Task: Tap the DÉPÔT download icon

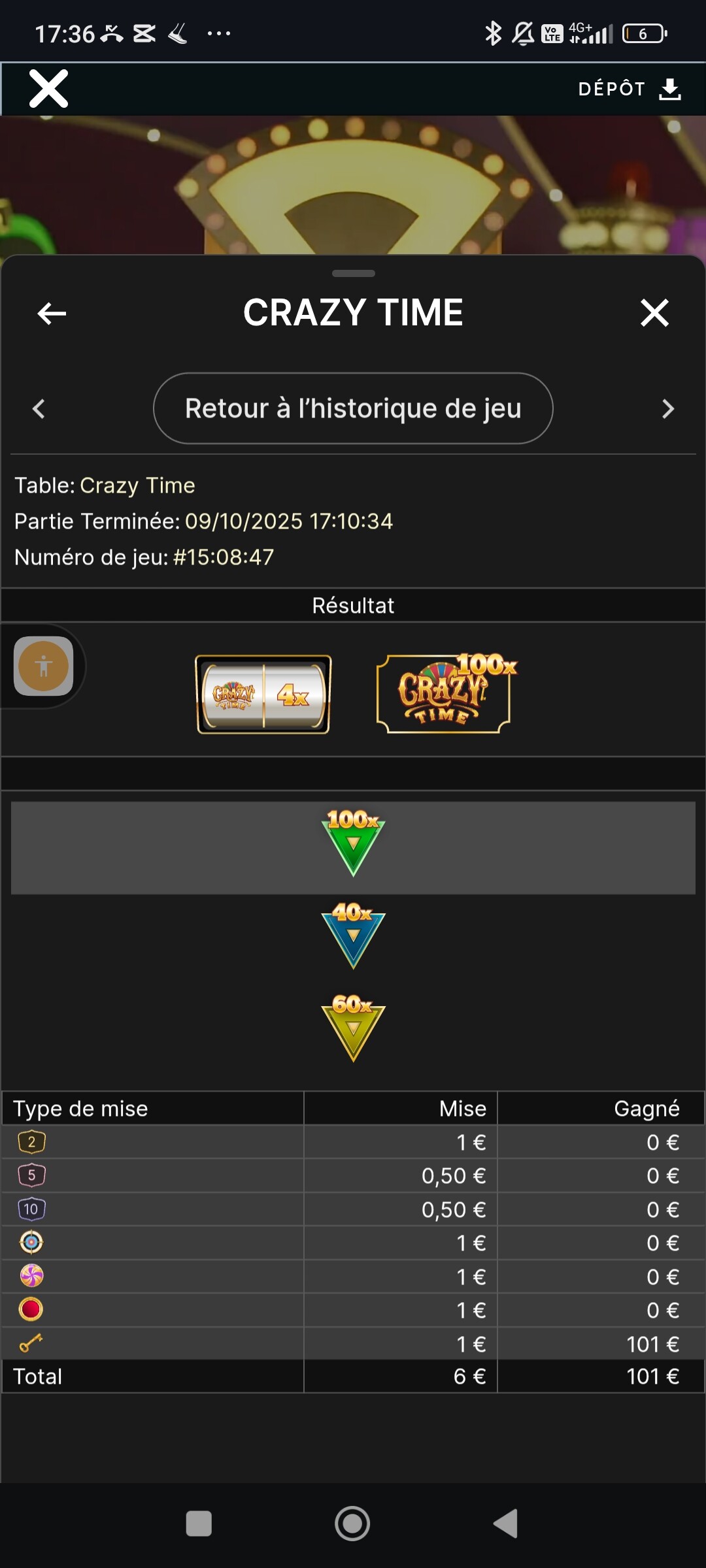Action: click(x=670, y=89)
